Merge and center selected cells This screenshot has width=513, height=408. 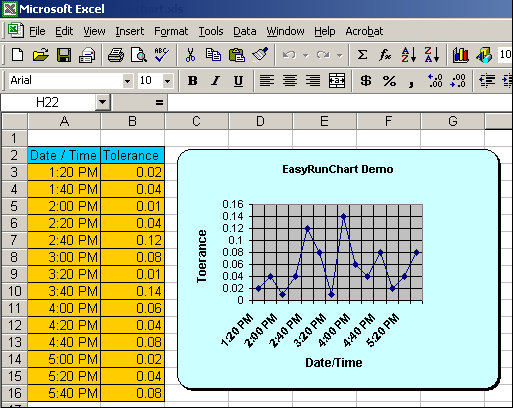(x=337, y=81)
